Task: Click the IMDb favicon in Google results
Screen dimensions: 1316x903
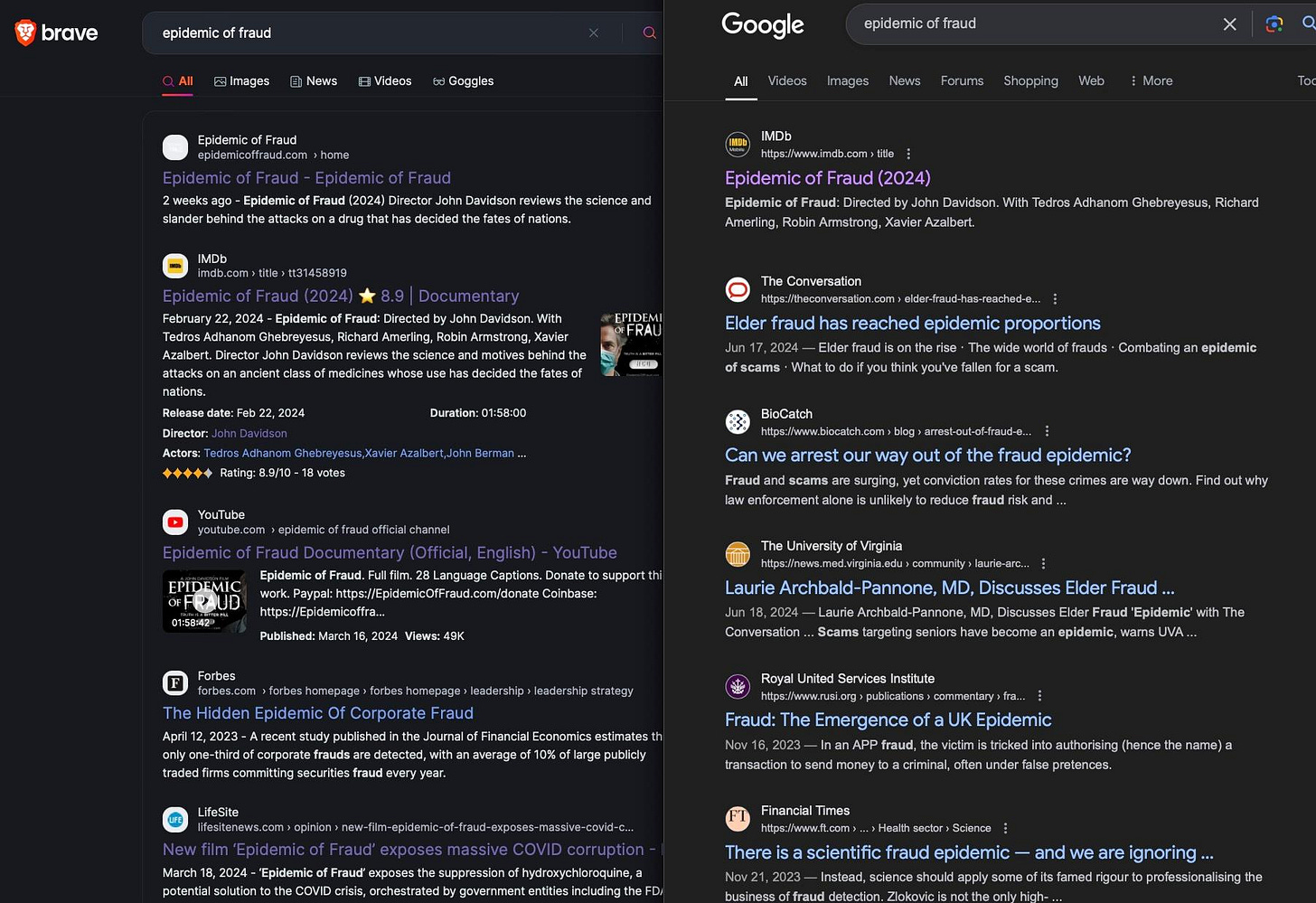Action: [738, 144]
